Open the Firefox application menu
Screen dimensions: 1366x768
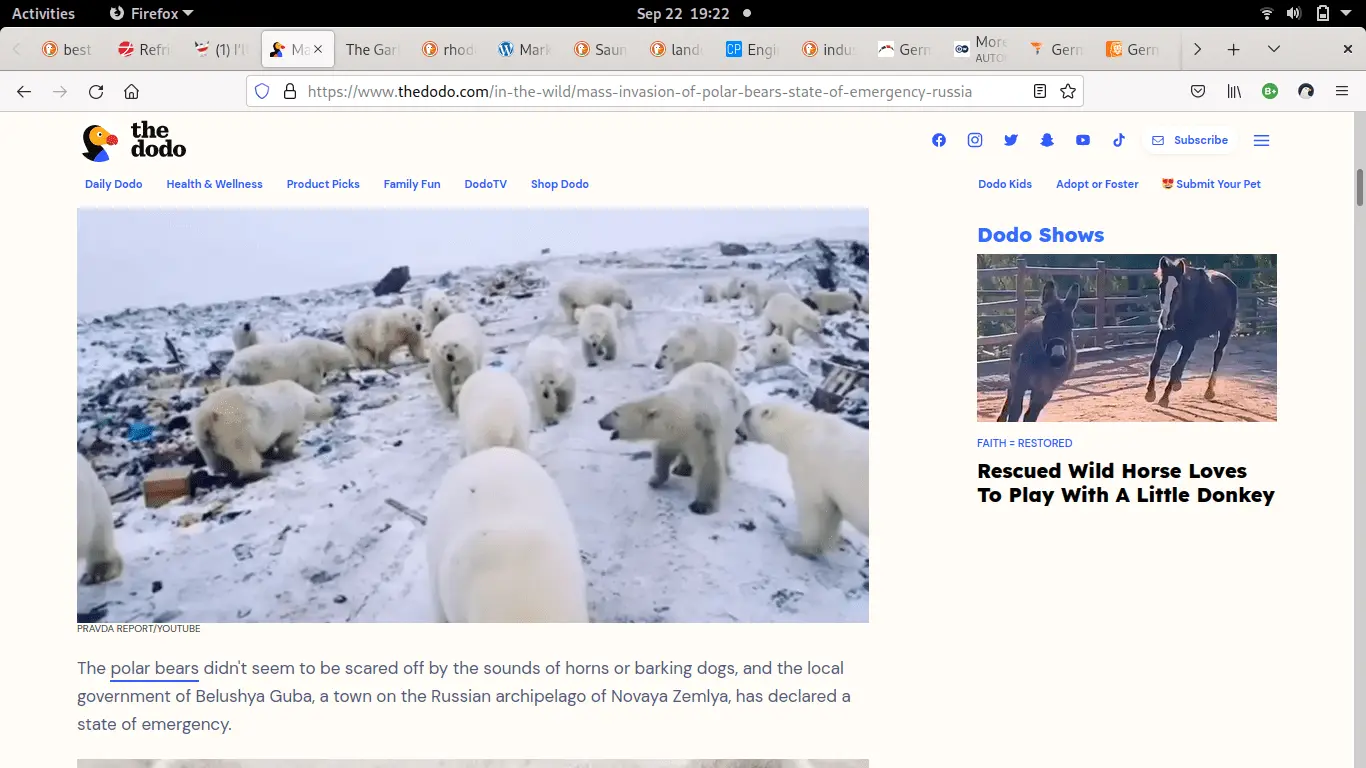[x=1342, y=91]
